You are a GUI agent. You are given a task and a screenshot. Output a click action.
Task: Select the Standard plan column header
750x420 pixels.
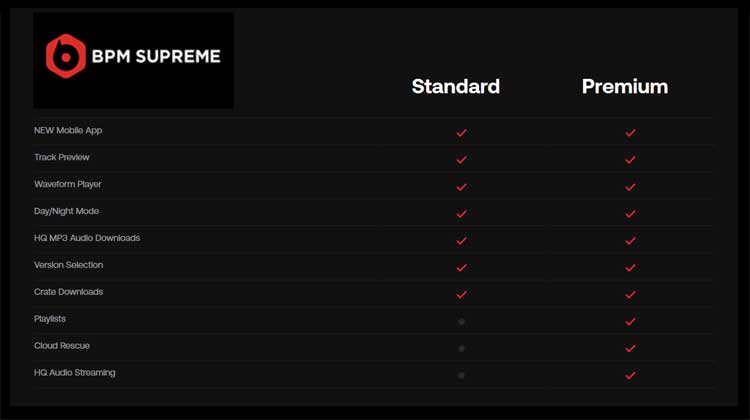[x=455, y=86]
